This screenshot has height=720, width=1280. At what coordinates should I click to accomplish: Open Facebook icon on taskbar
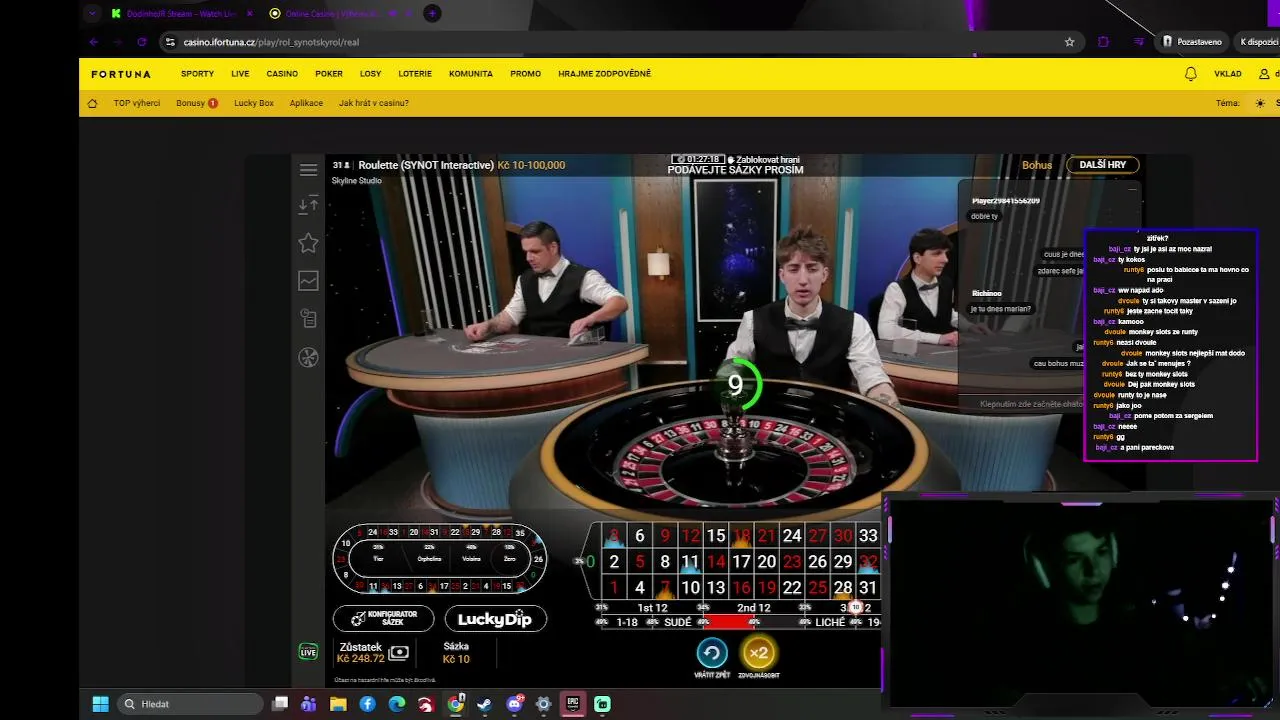[367, 704]
